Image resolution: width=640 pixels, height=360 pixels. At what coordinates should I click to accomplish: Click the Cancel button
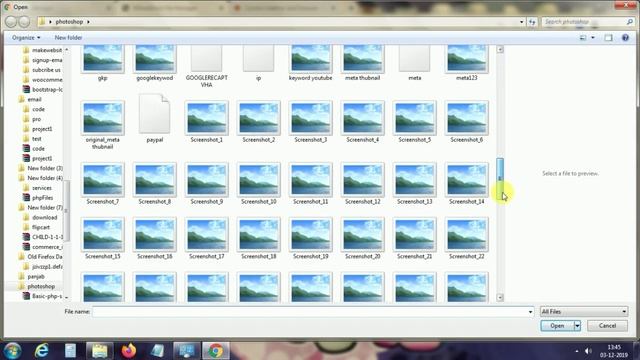click(607, 326)
